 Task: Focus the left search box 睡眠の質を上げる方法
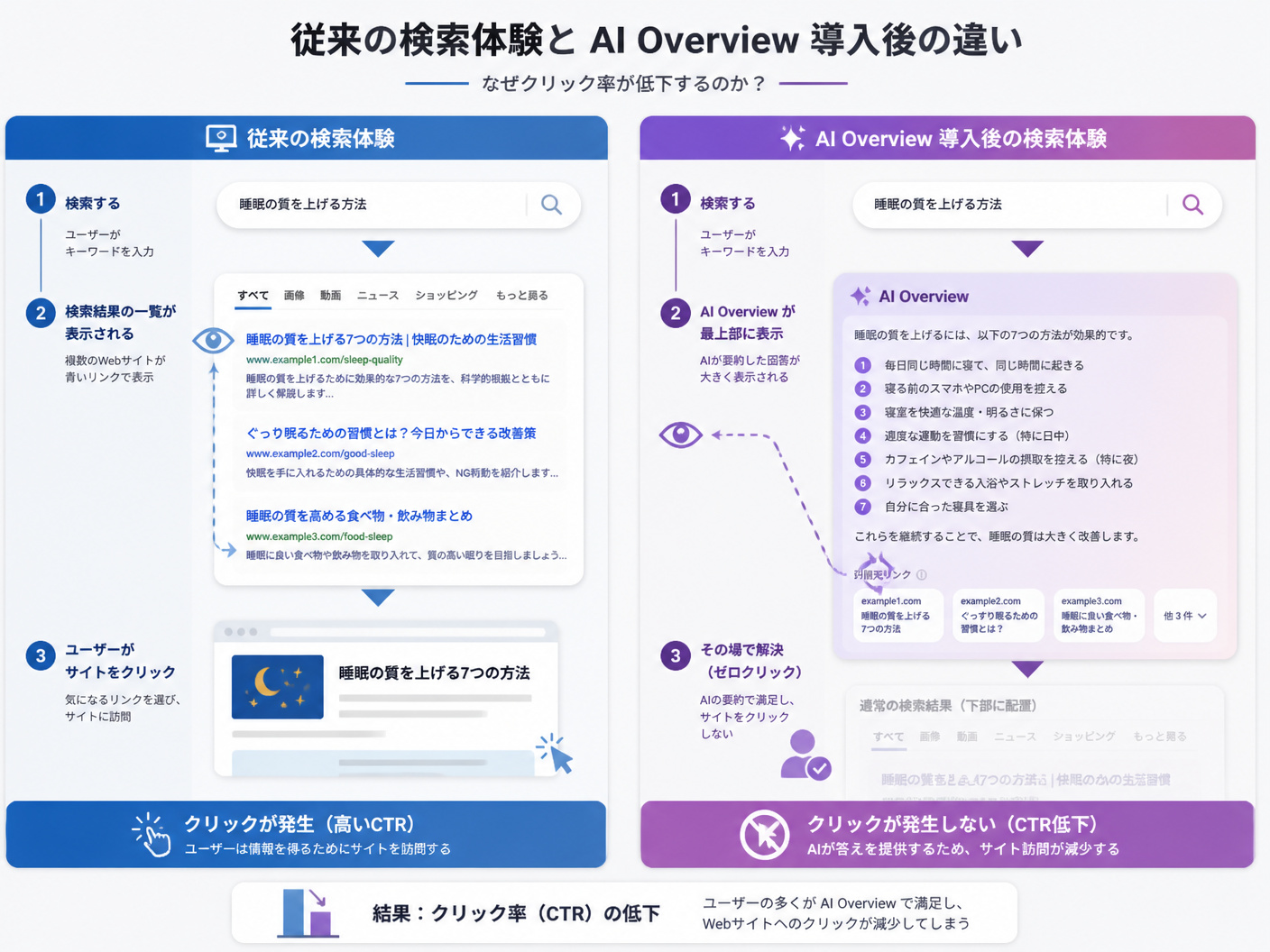tap(399, 205)
